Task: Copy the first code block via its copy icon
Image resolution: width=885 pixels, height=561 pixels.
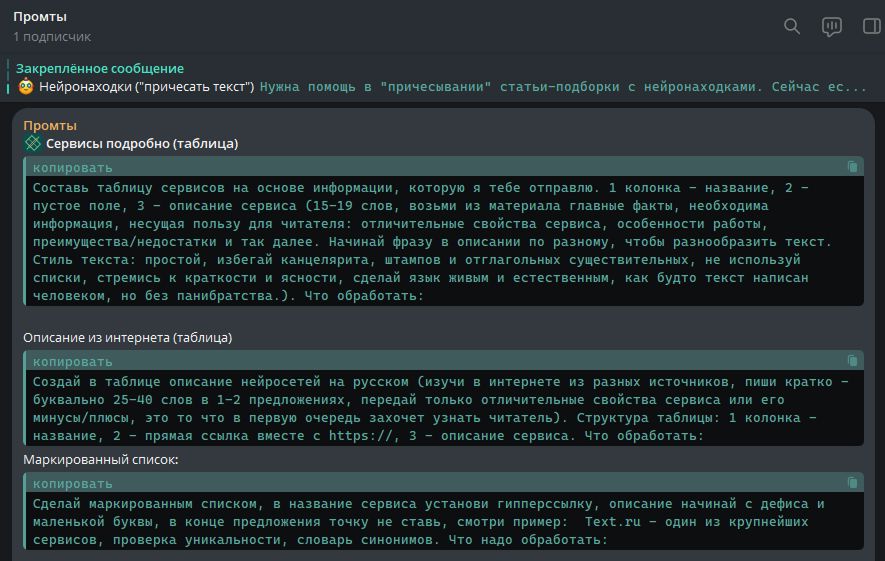Action: pyautogui.click(x=852, y=167)
